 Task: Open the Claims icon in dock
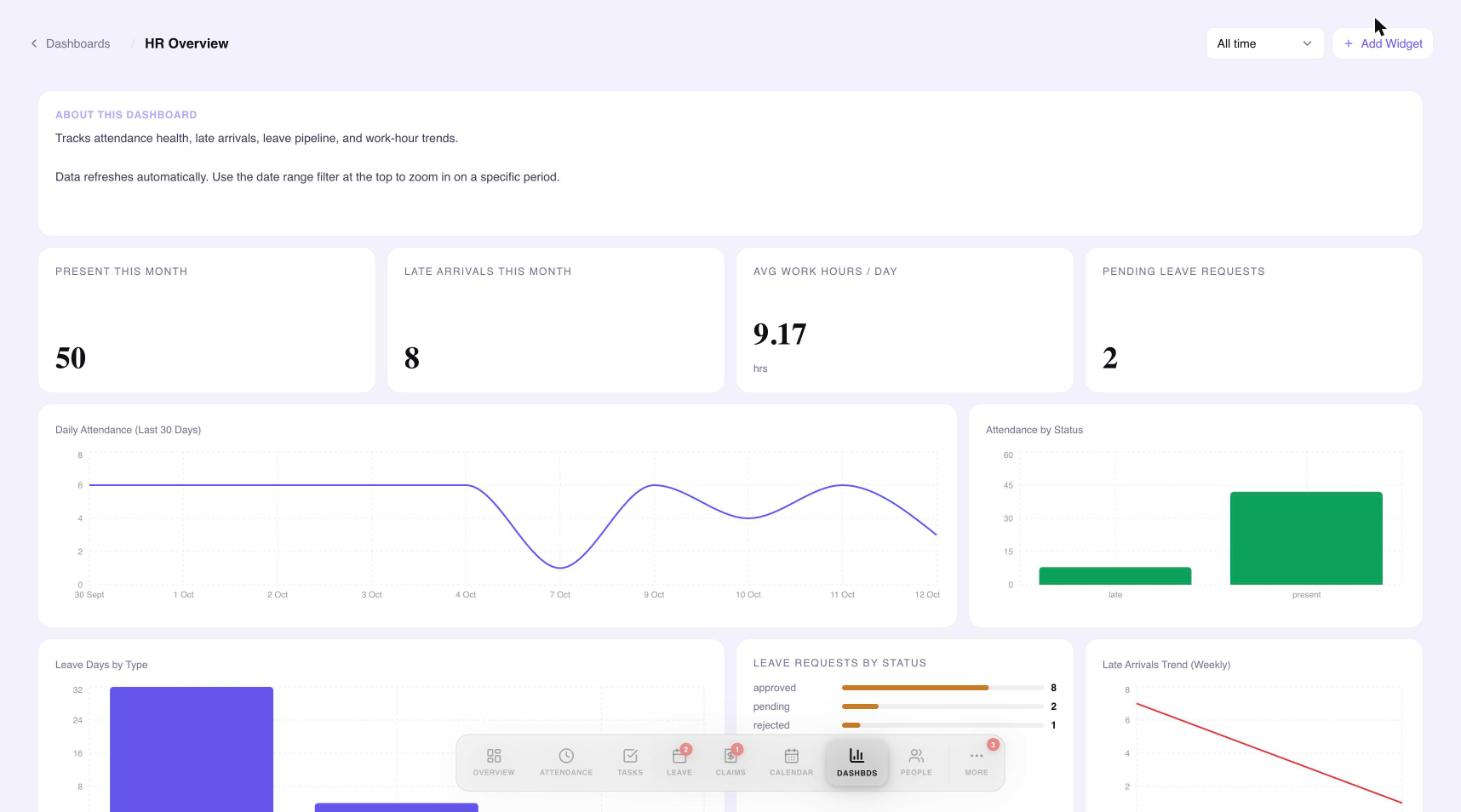[730, 762]
